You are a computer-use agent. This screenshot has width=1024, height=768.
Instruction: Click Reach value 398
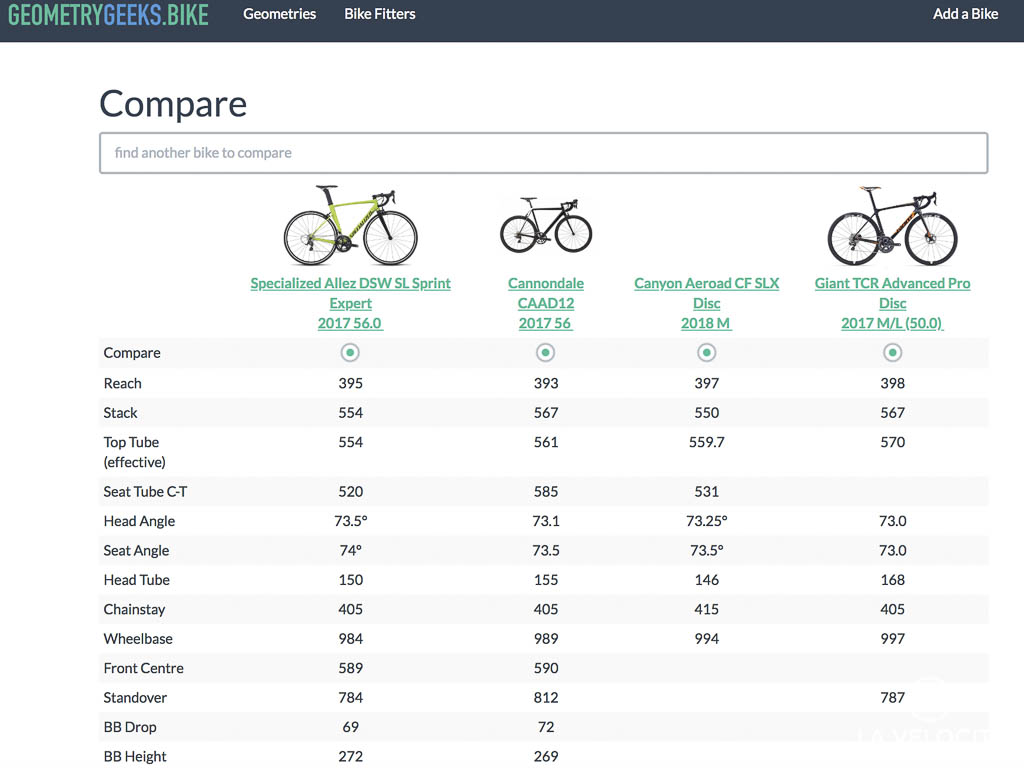click(893, 383)
